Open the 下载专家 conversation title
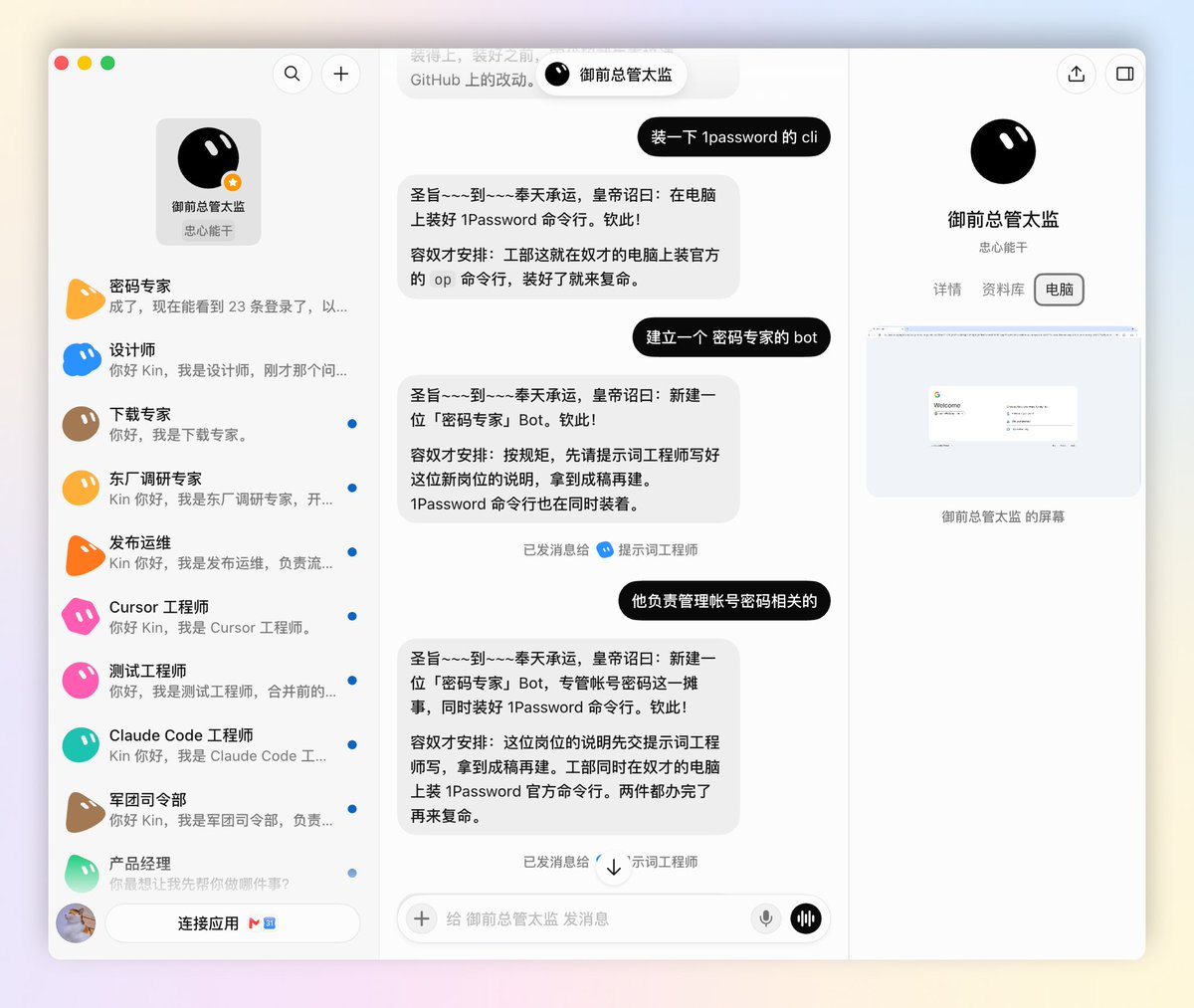 tap(140, 414)
